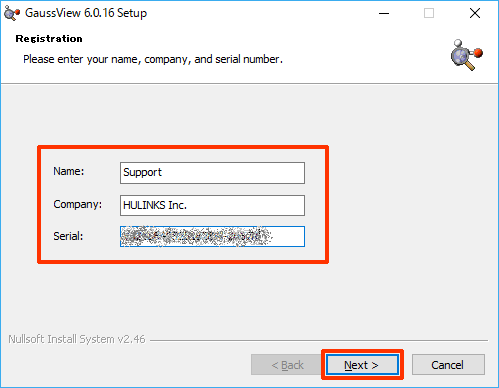Click the grayed-out Back button

287,365
